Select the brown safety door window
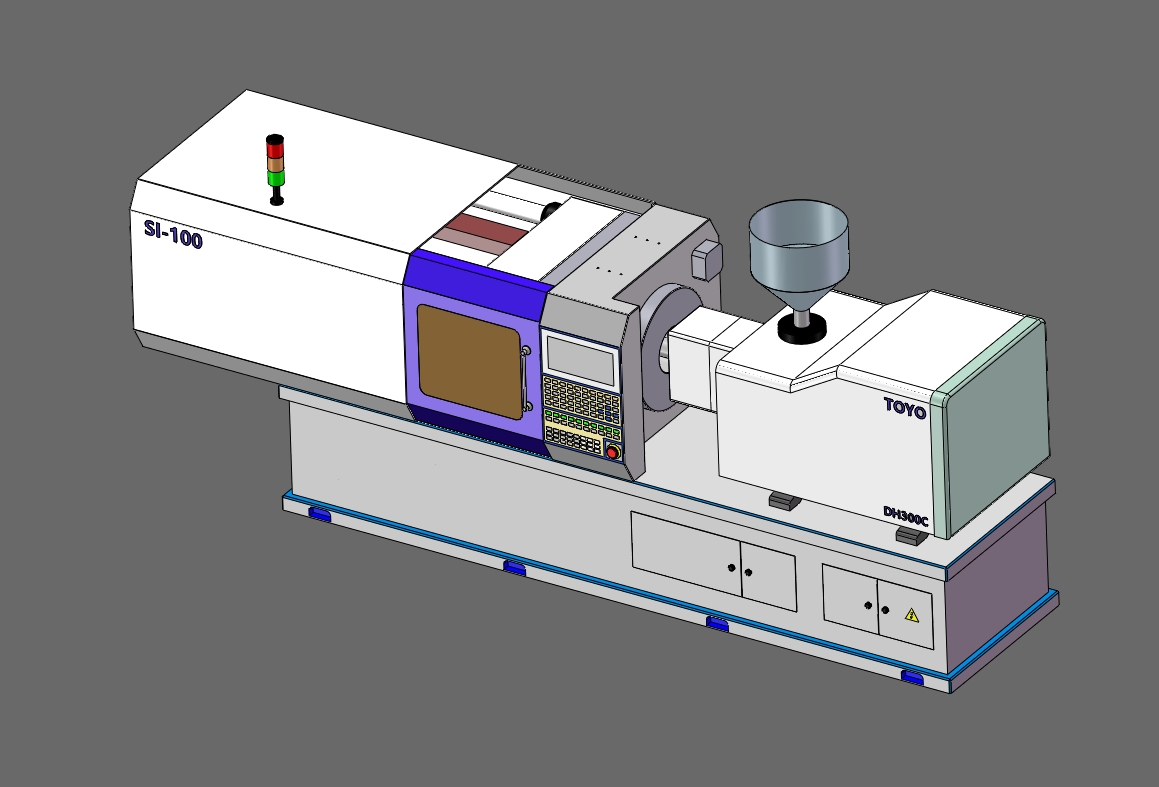 point(470,361)
